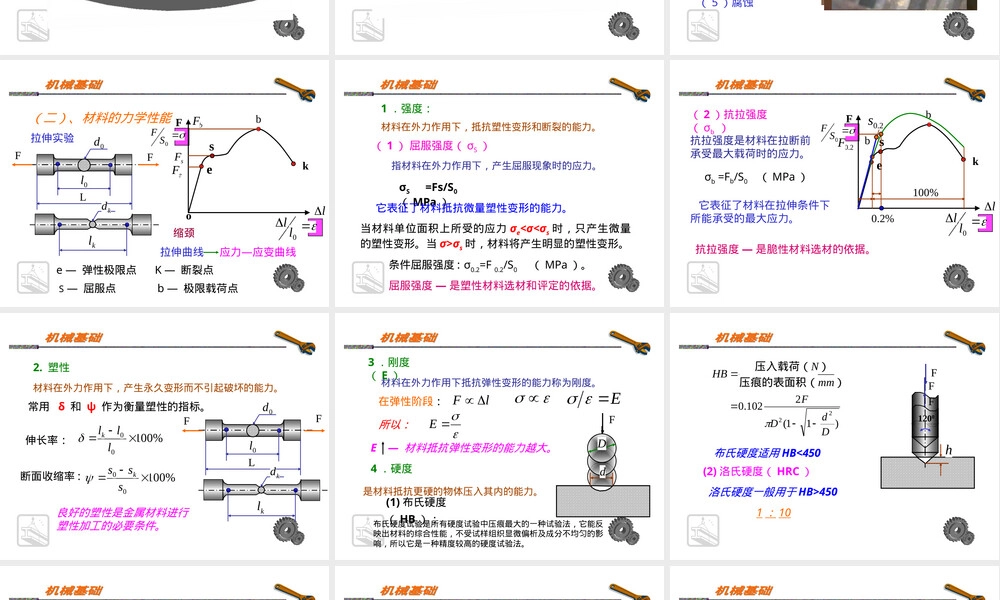Click the gear icon on the dark gray shape slide
Image resolution: width=1000 pixels, height=600 pixels.
[x=289, y=27]
